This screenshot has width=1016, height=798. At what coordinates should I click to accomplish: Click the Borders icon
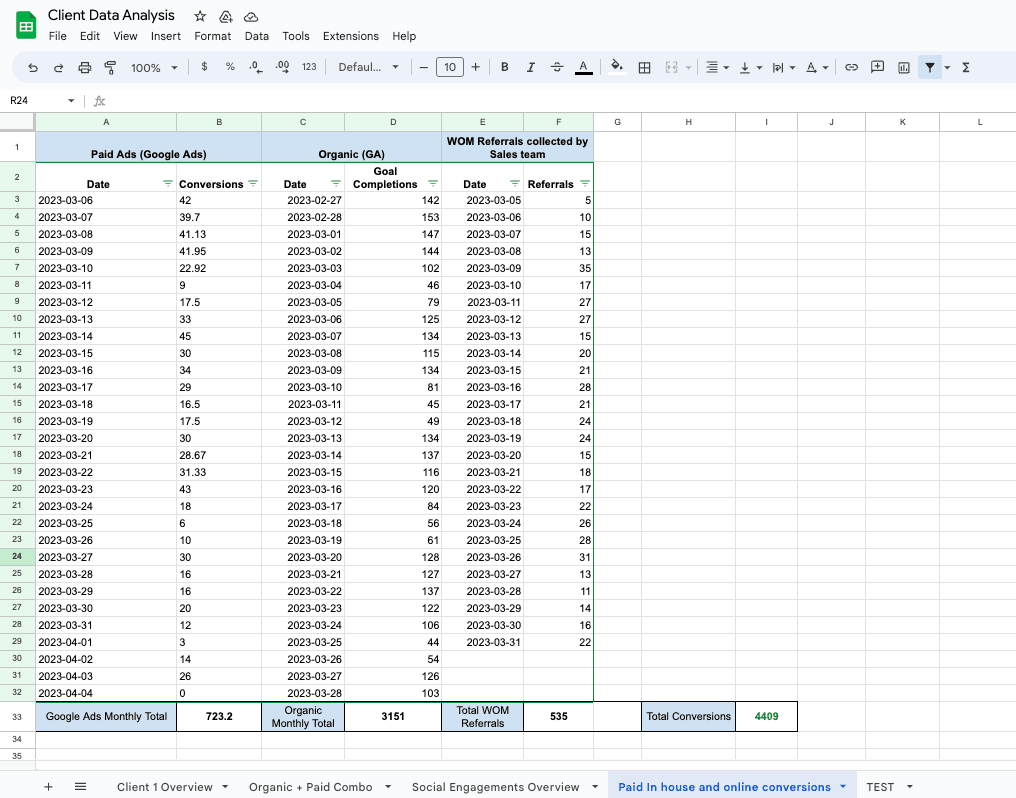point(644,67)
